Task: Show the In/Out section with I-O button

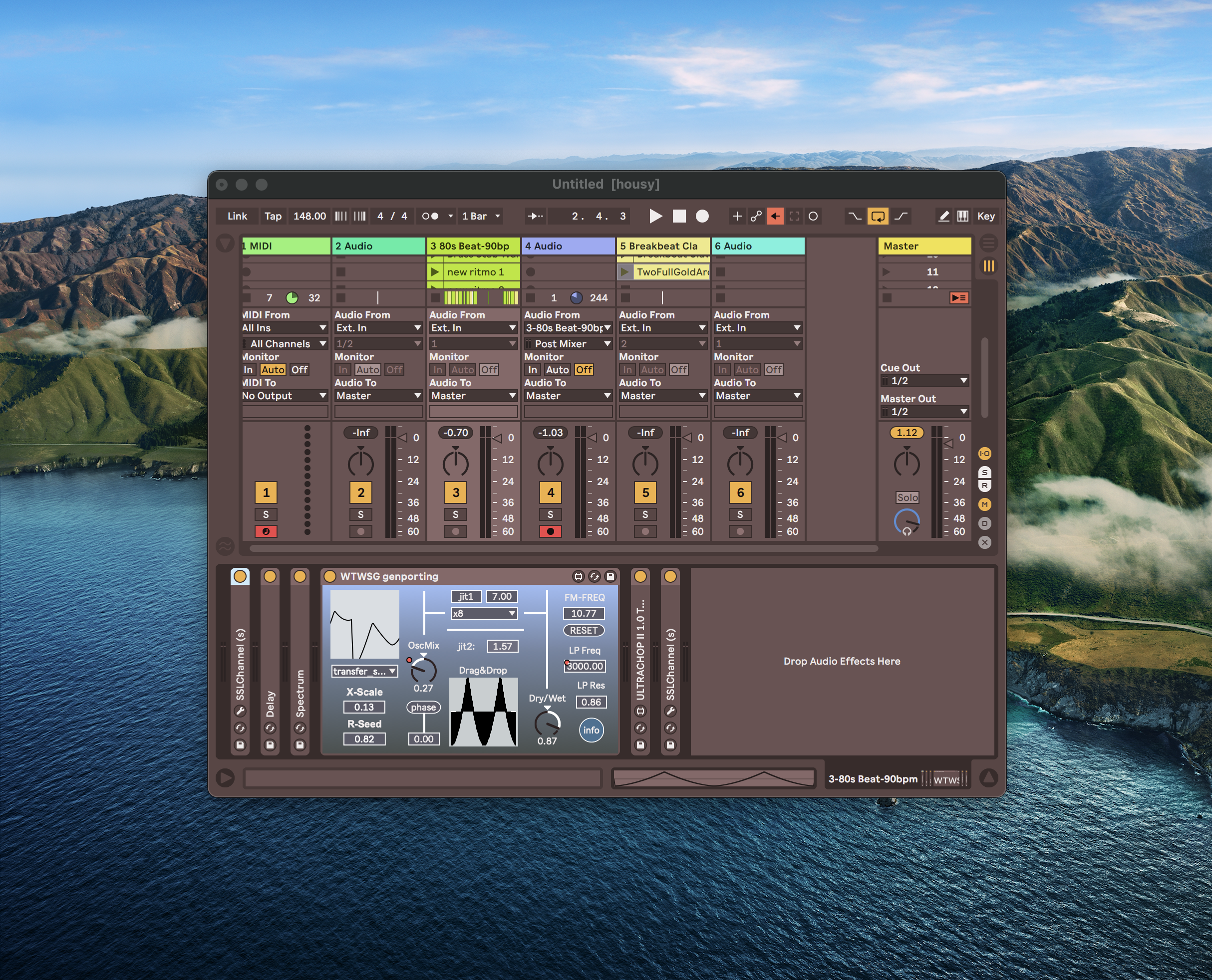Action: (984, 453)
